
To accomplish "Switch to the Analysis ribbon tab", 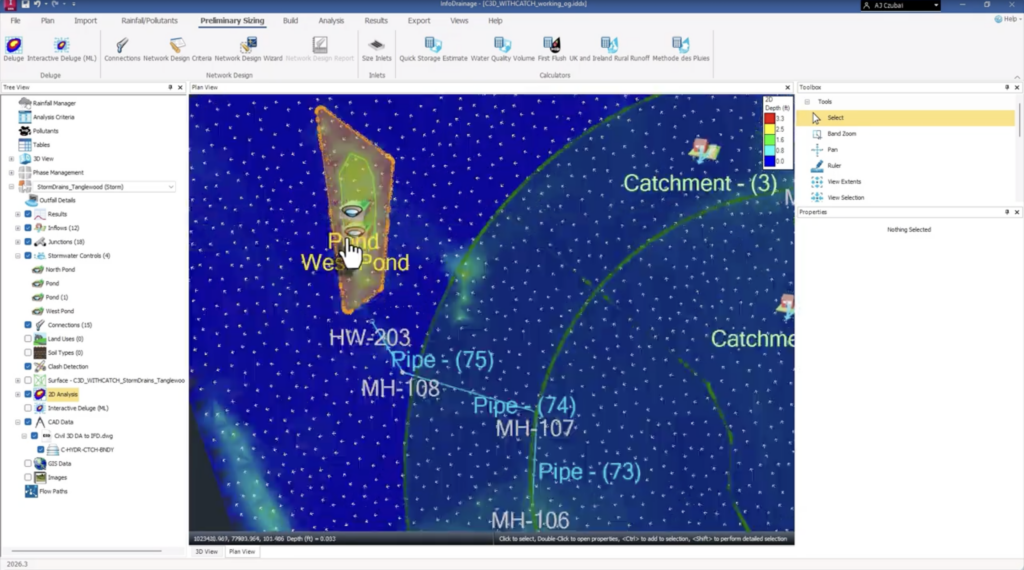I will click(331, 21).
